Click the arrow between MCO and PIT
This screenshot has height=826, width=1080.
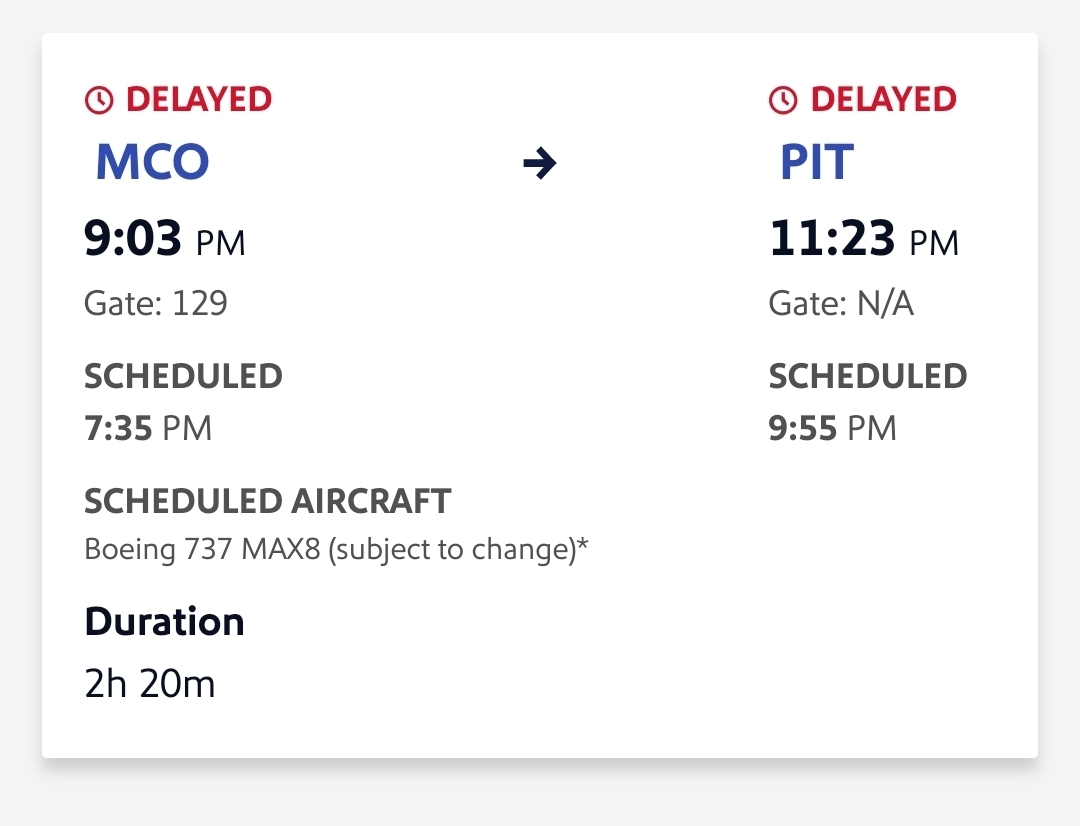pyautogui.click(x=539, y=163)
